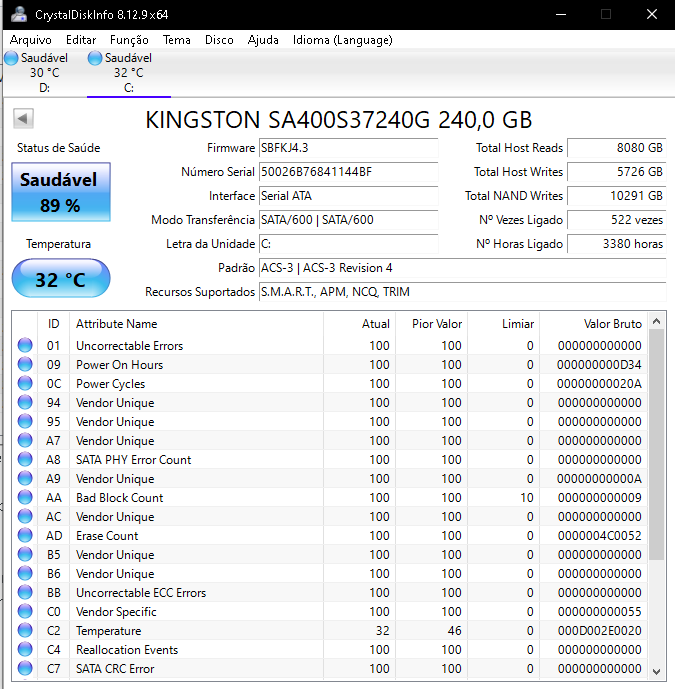Image resolution: width=675 pixels, height=689 pixels.
Task: Click the Atual column header
Action: (x=359, y=324)
